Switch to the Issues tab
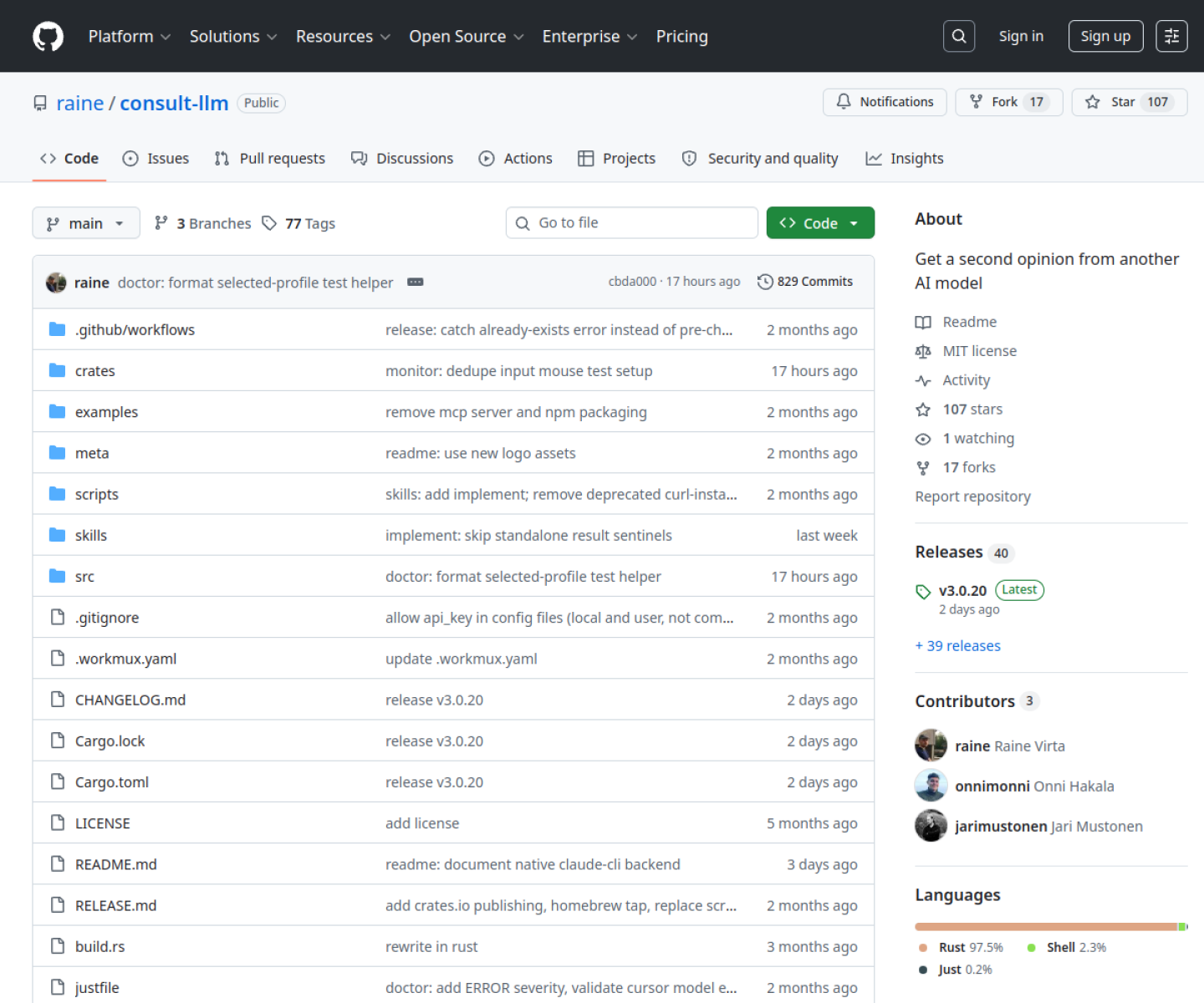The image size is (1204, 1003). point(156,159)
